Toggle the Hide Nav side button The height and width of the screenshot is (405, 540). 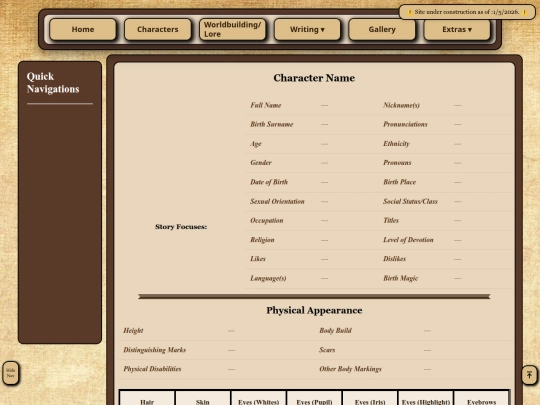[11, 373]
